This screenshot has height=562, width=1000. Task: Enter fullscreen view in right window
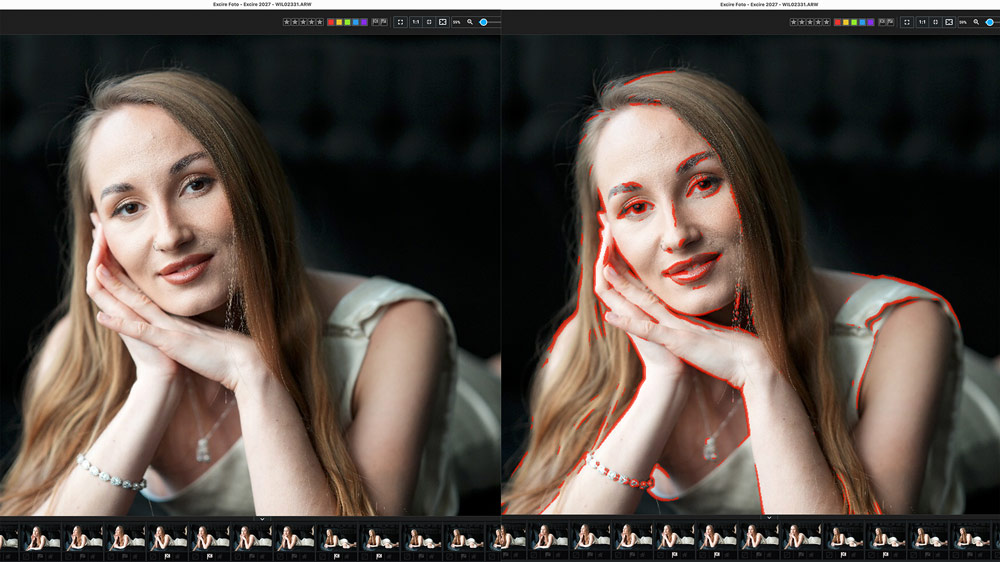(x=907, y=22)
